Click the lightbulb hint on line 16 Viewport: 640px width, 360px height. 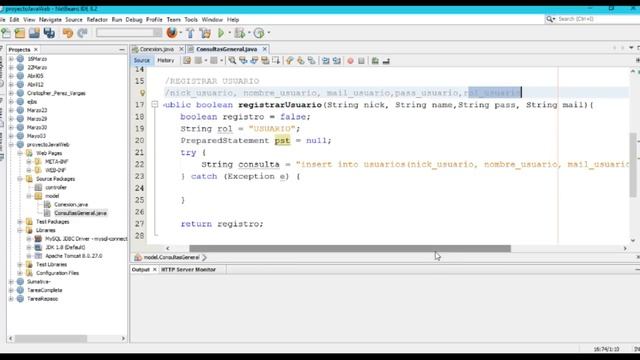pos(142,93)
